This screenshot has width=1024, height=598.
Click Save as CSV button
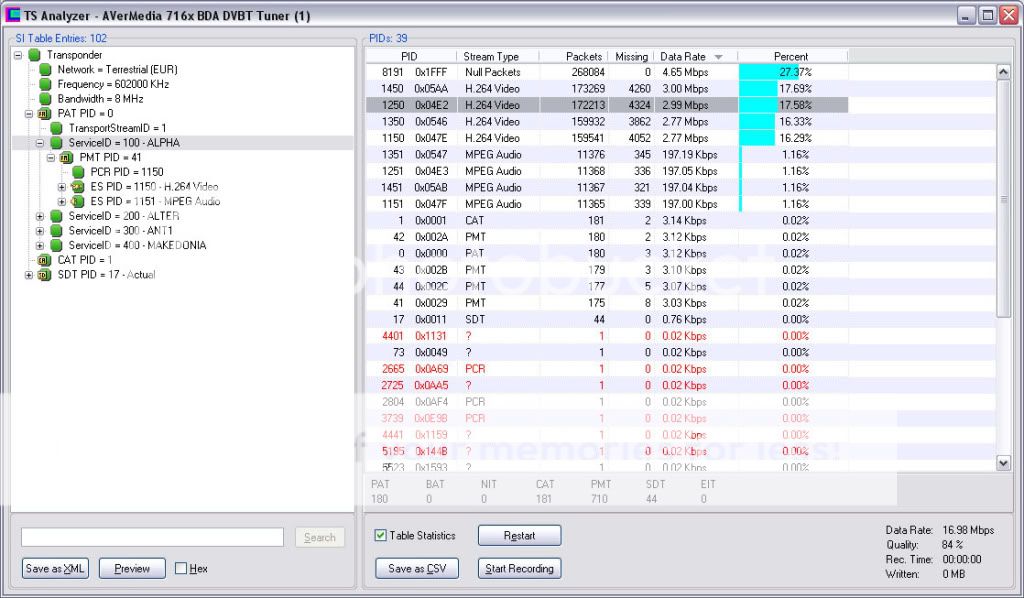(x=417, y=568)
